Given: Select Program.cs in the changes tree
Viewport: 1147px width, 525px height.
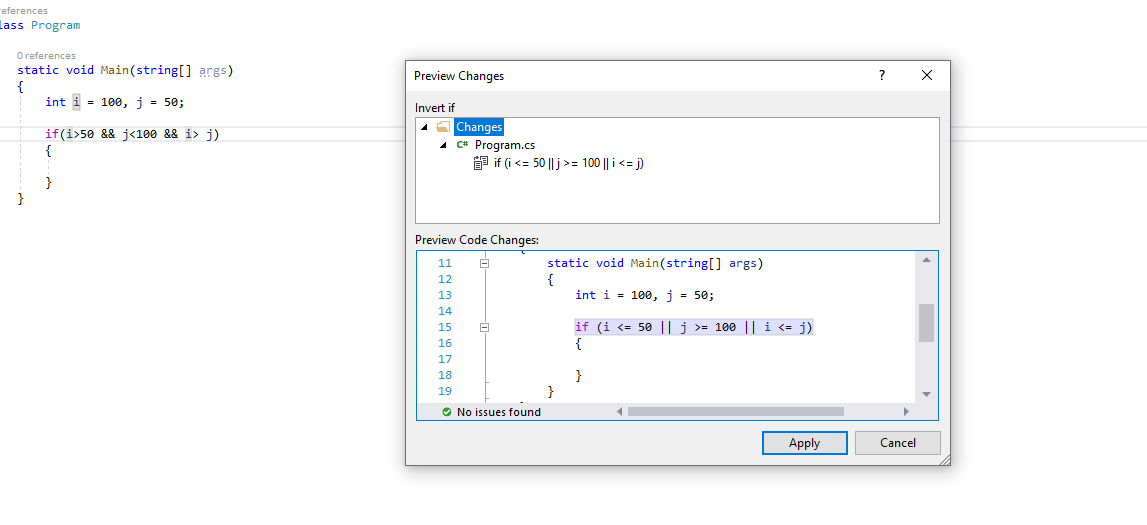Looking at the screenshot, I should point(505,145).
